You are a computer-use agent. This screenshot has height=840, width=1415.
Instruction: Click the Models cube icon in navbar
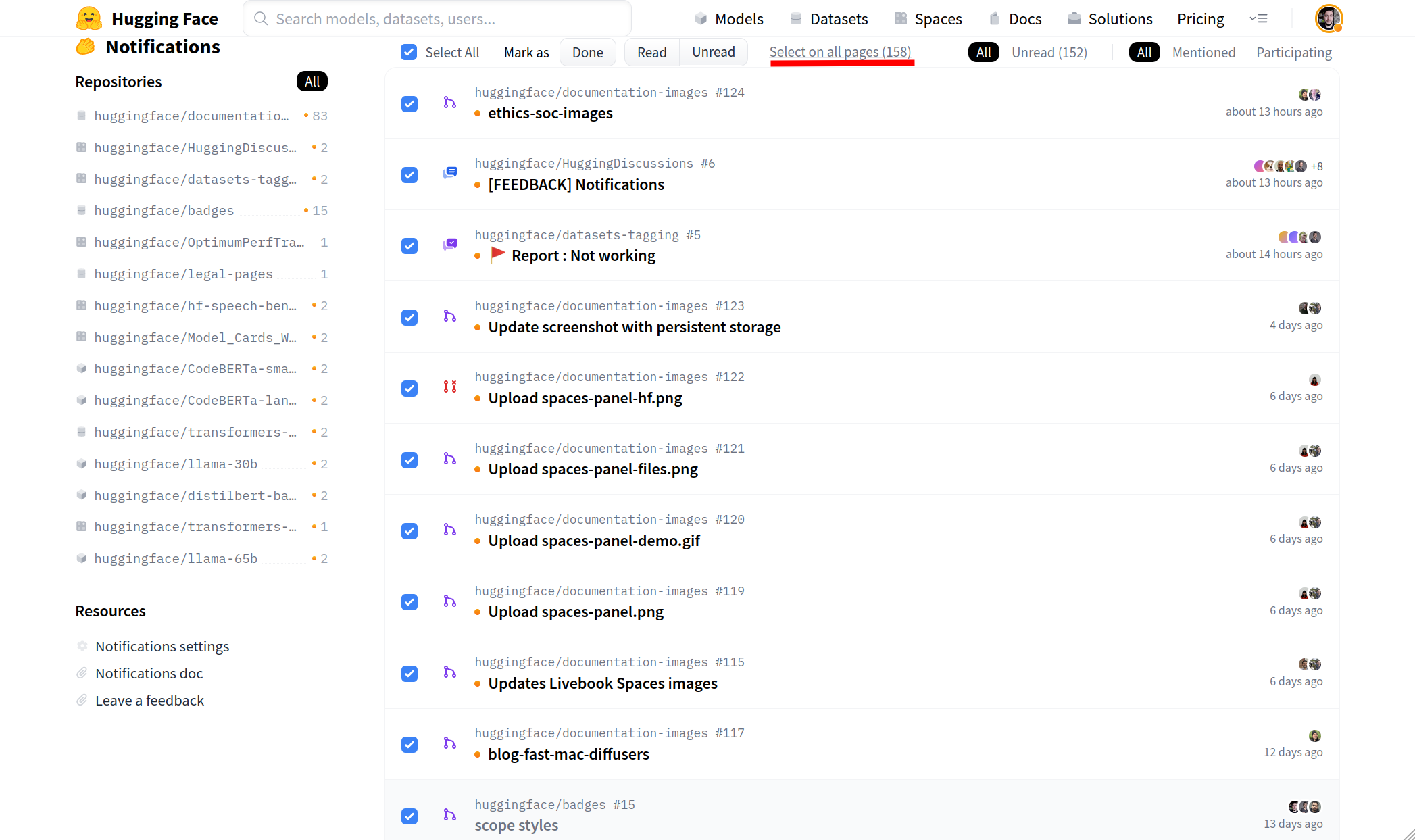[701, 19]
